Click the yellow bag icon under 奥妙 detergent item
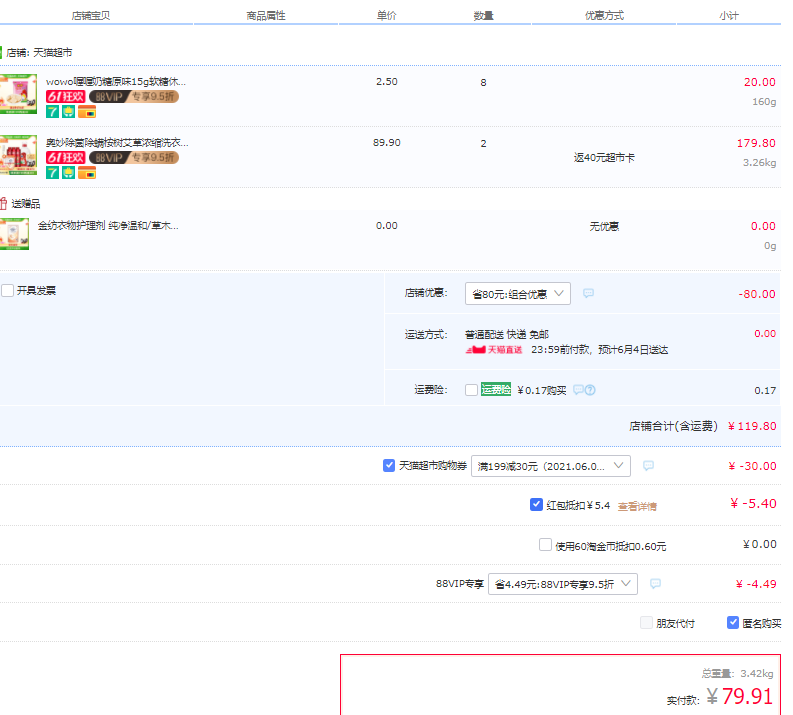The image size is (793, 715). [x=68, y=173]
